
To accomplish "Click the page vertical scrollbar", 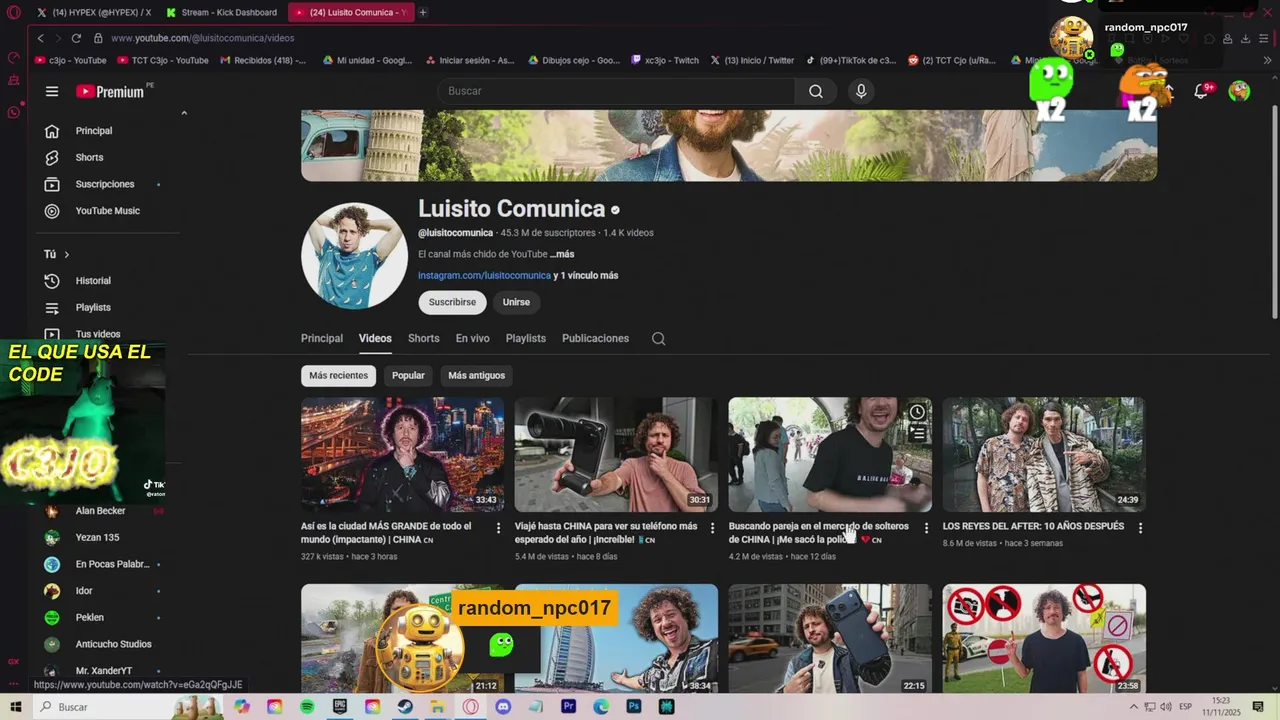I will pyautogui.click(x=1274, y=212).
